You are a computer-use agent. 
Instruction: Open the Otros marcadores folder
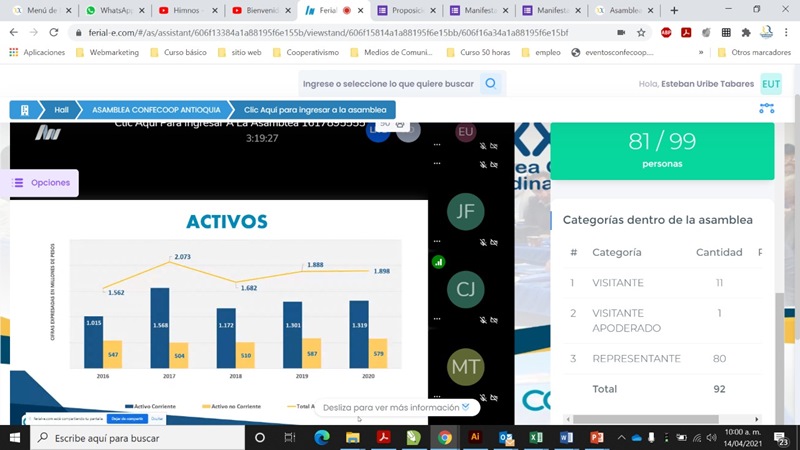click(x=754, y=52)
